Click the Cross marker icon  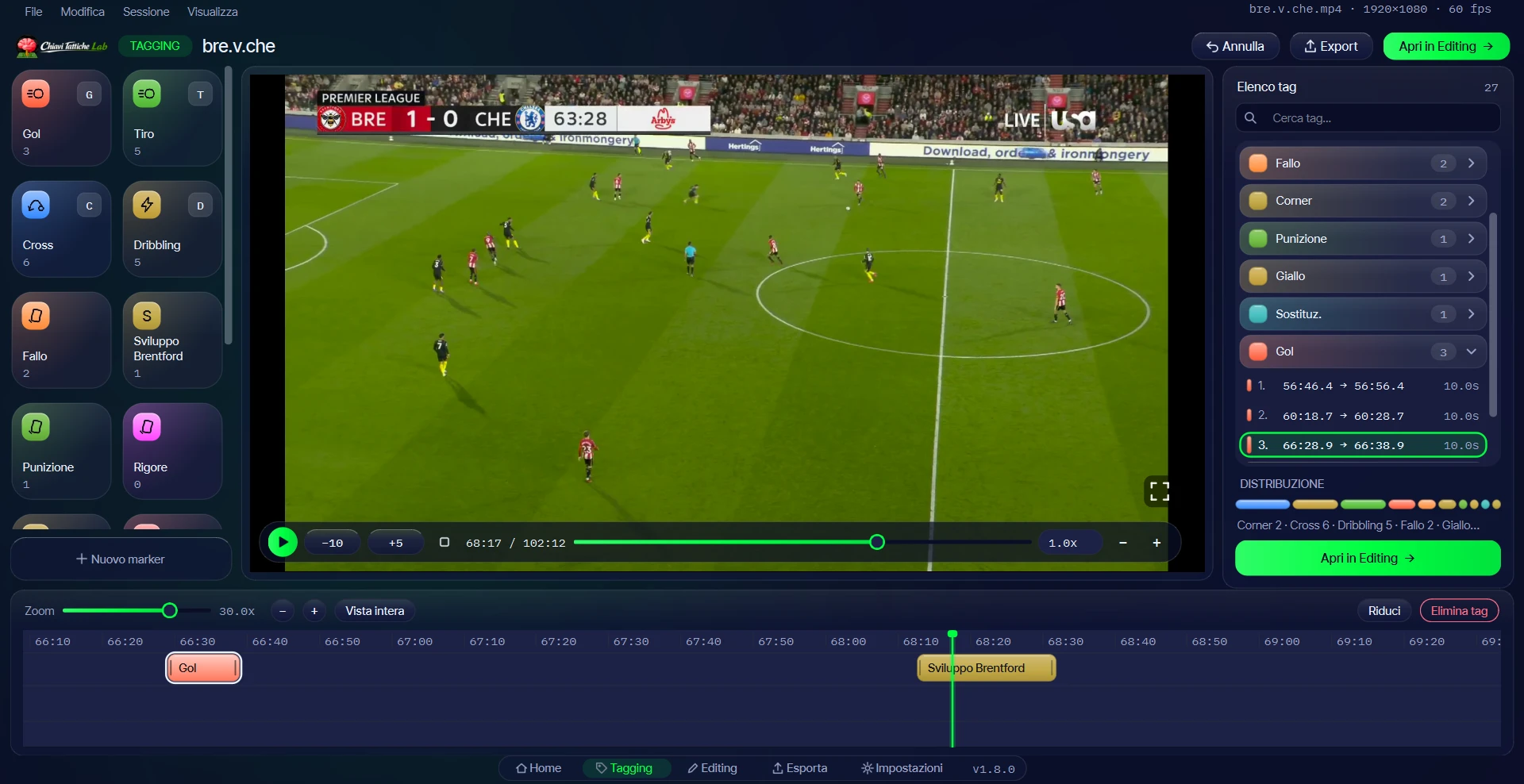click(36, 205)
